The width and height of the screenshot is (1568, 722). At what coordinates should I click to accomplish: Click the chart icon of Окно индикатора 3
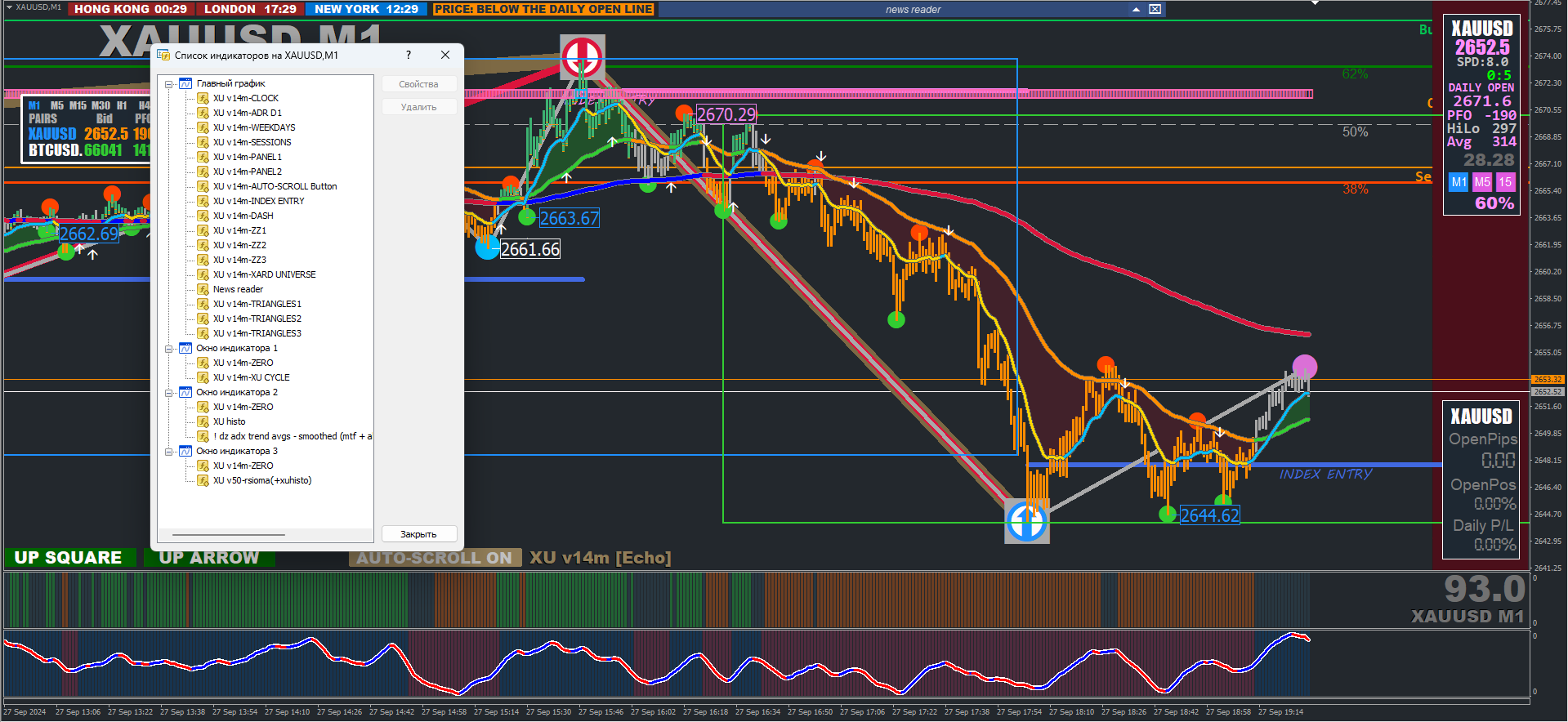(x=185, y=451)
